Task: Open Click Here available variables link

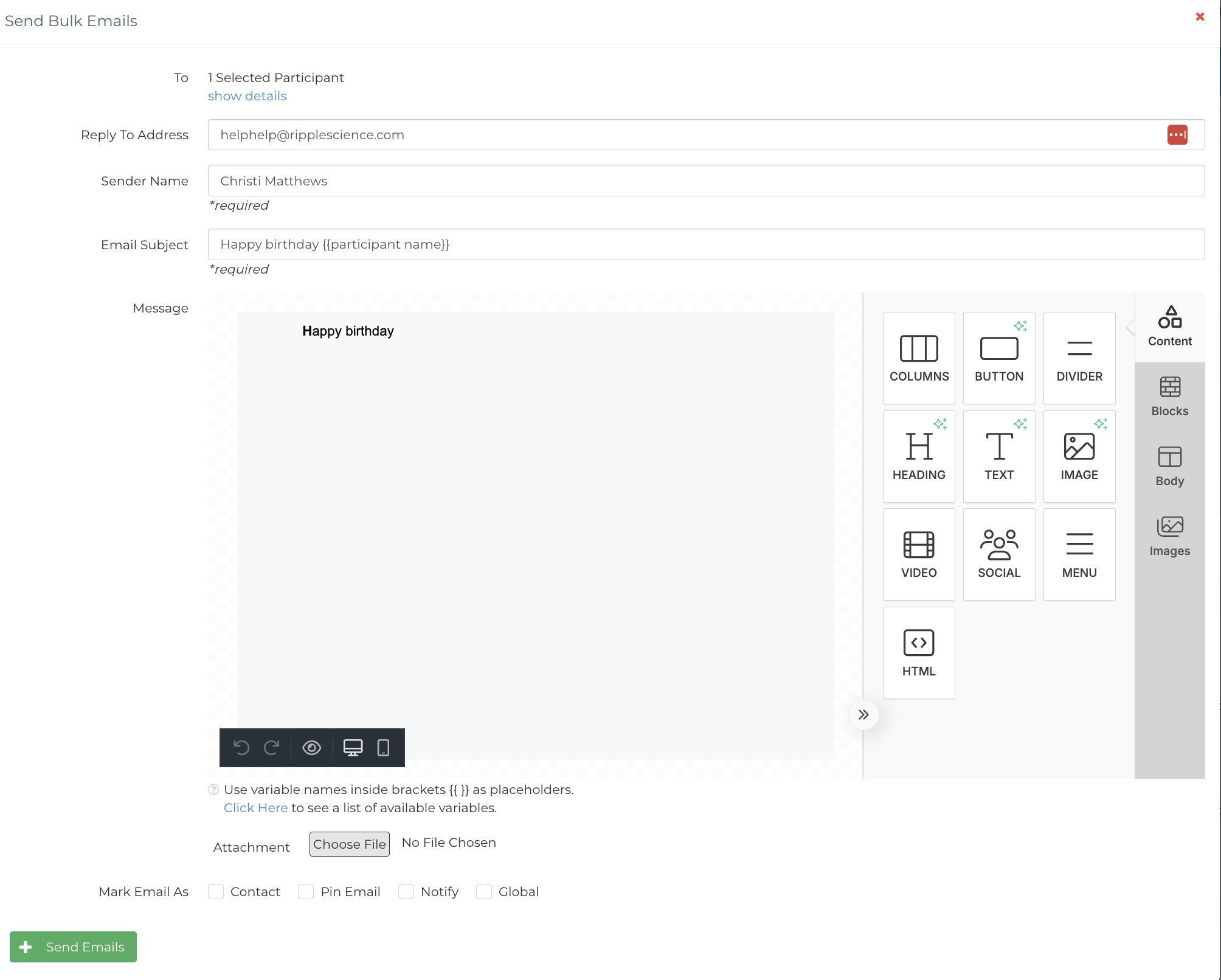Action: coord(255,808)
